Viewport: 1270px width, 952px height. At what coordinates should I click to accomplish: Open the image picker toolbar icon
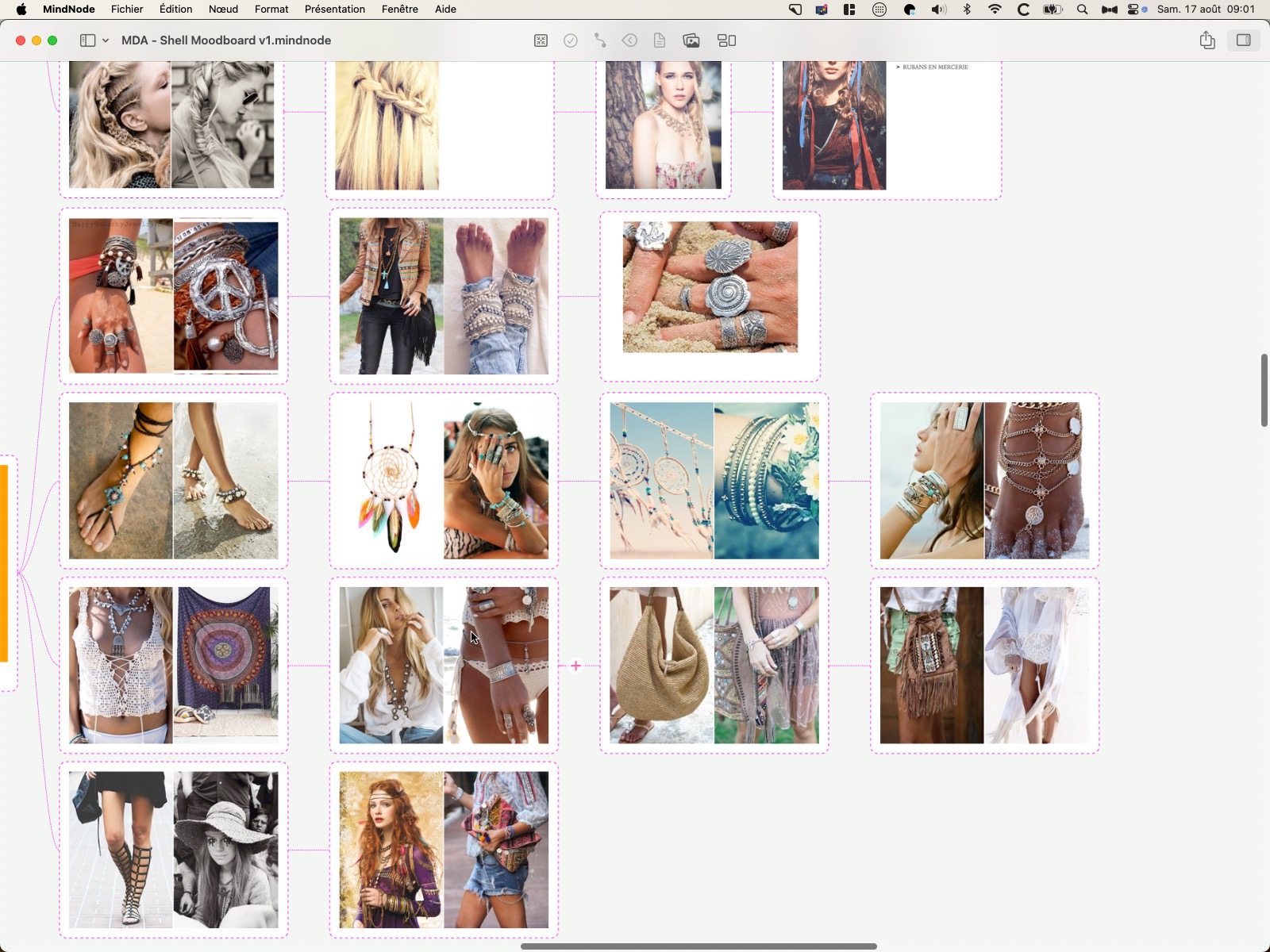[x=691, y=40]
